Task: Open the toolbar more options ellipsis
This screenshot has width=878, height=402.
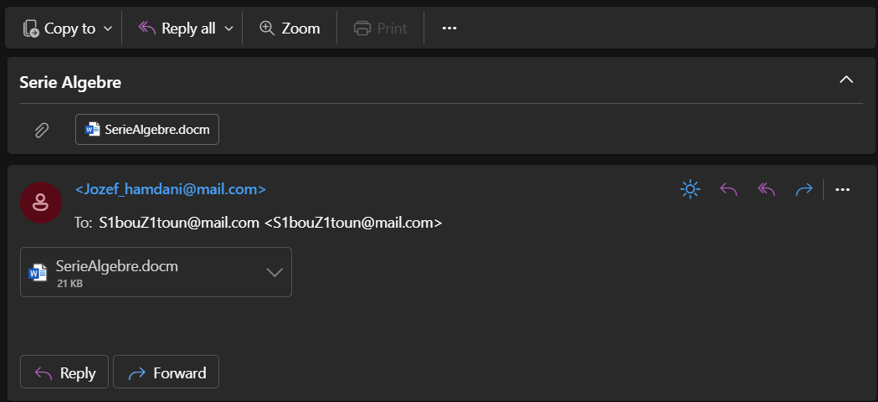Action: (x=449, y=28)
